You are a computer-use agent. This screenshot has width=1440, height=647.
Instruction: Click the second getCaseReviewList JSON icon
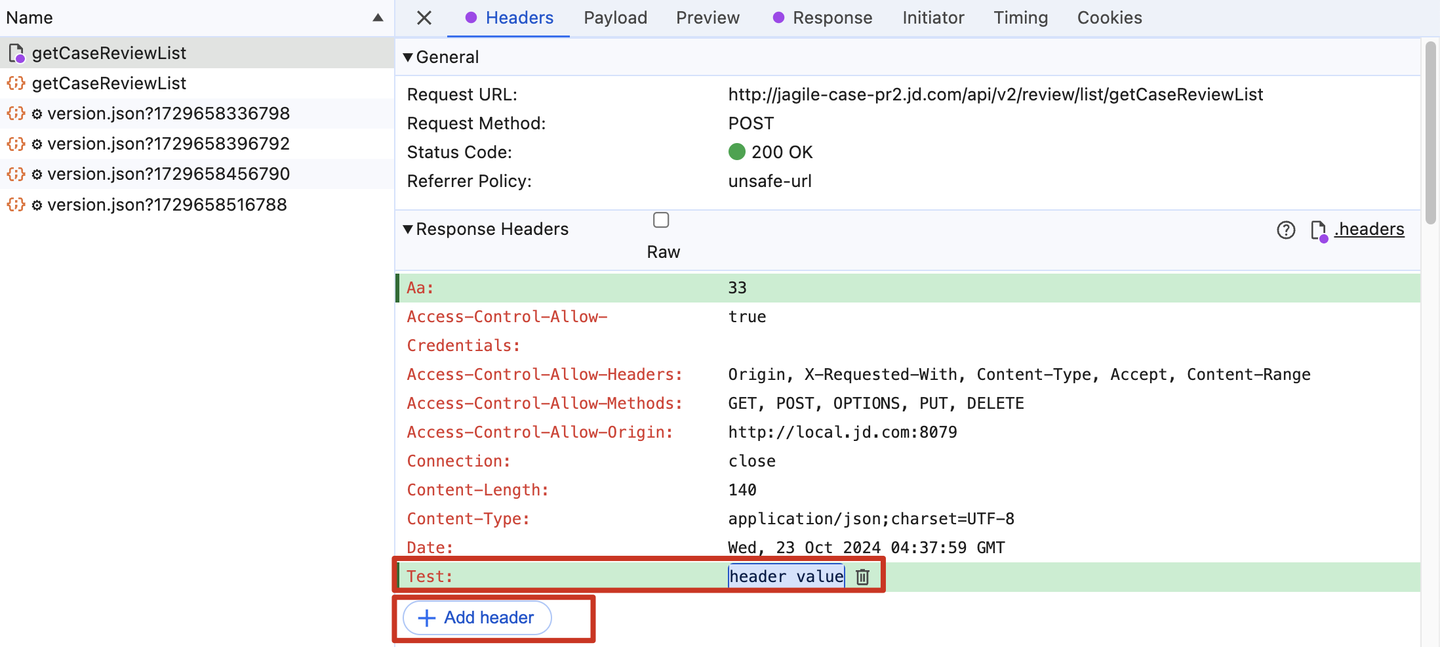pos(16,83)
